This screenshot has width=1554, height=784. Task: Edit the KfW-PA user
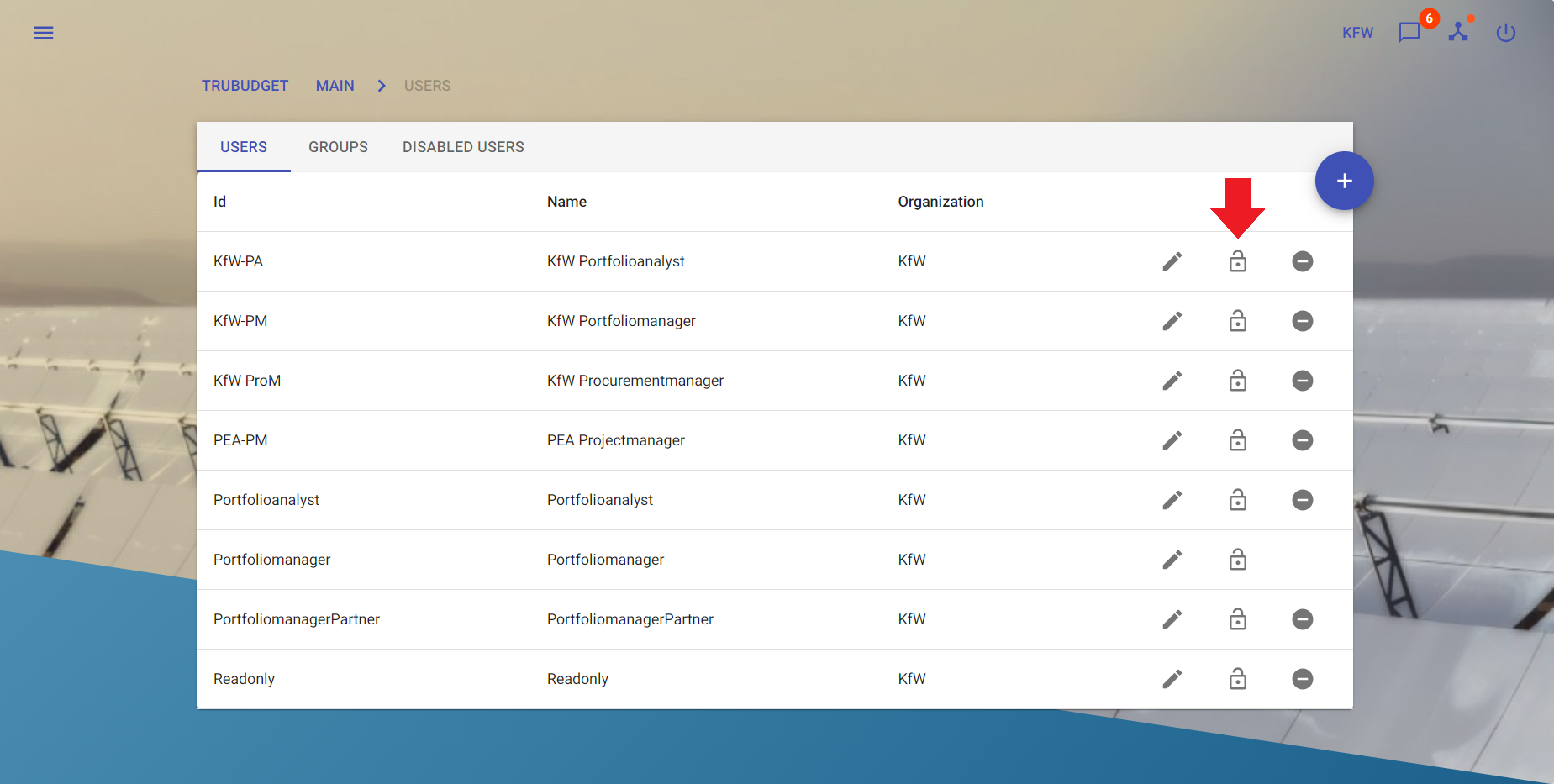coord(1172,261)
